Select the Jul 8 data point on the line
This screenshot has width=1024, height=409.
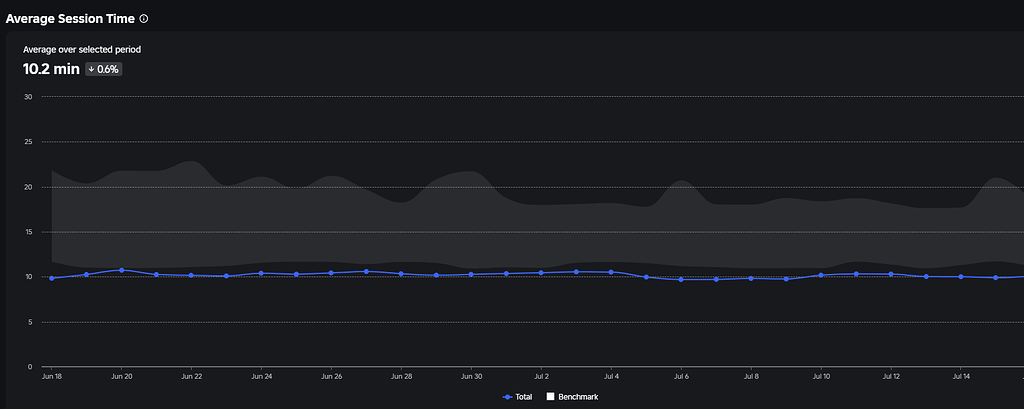pos(751,278)
